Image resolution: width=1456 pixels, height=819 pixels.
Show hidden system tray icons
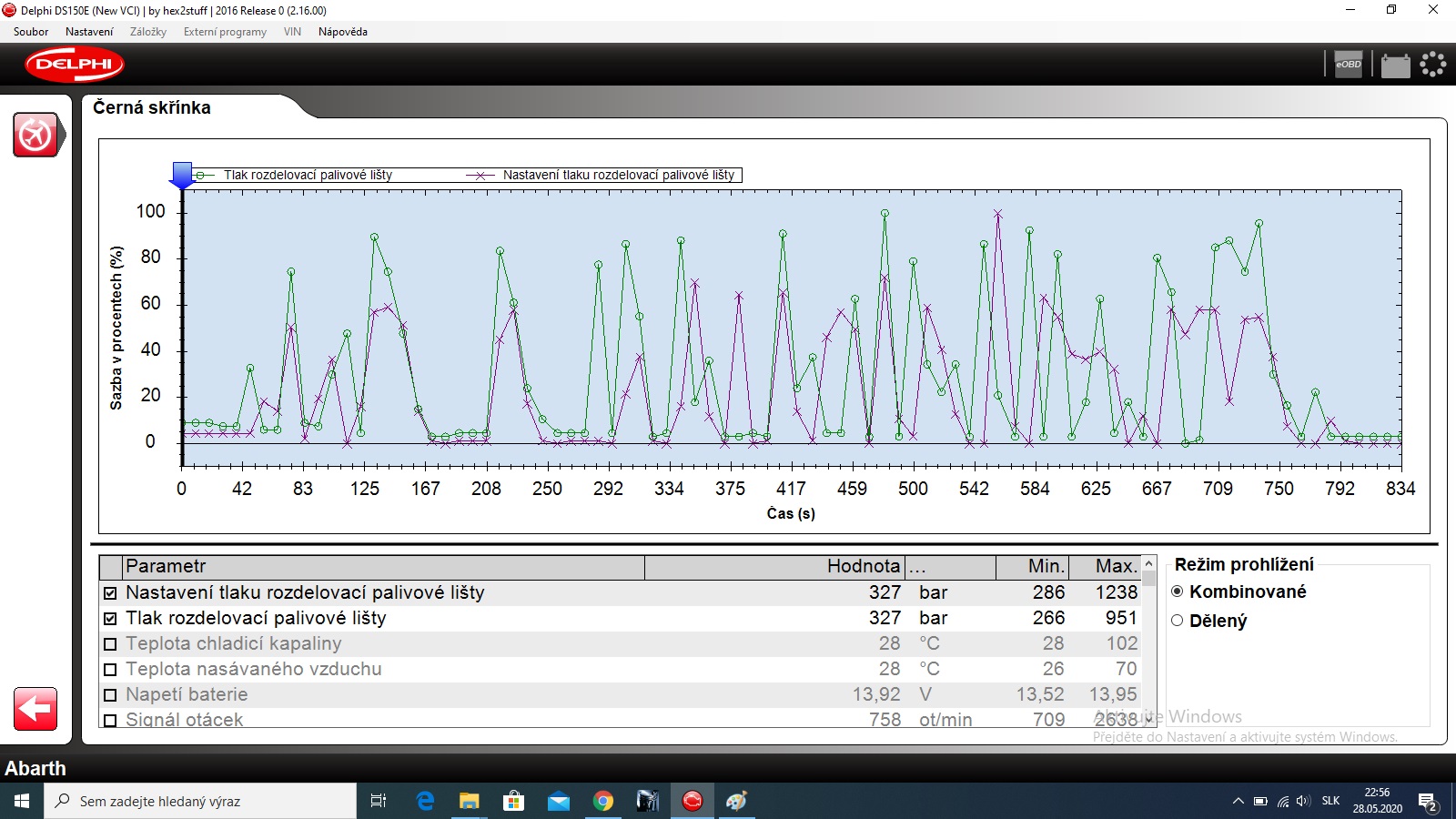point(1238,802)
